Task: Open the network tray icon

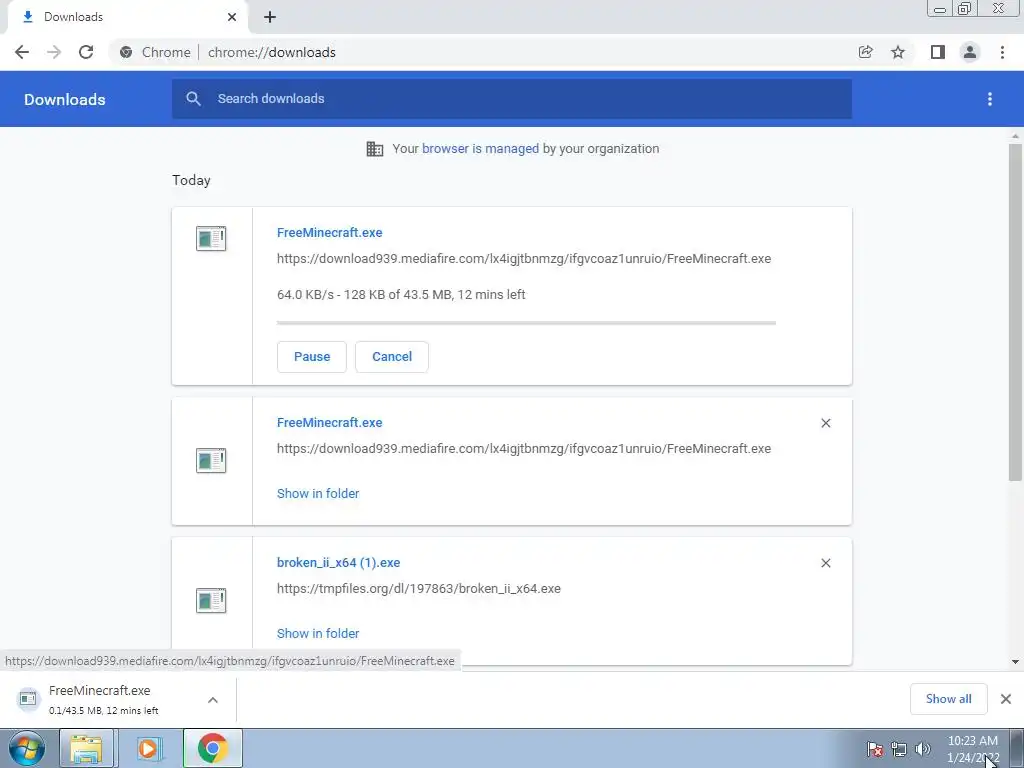Action: [899, 749]
